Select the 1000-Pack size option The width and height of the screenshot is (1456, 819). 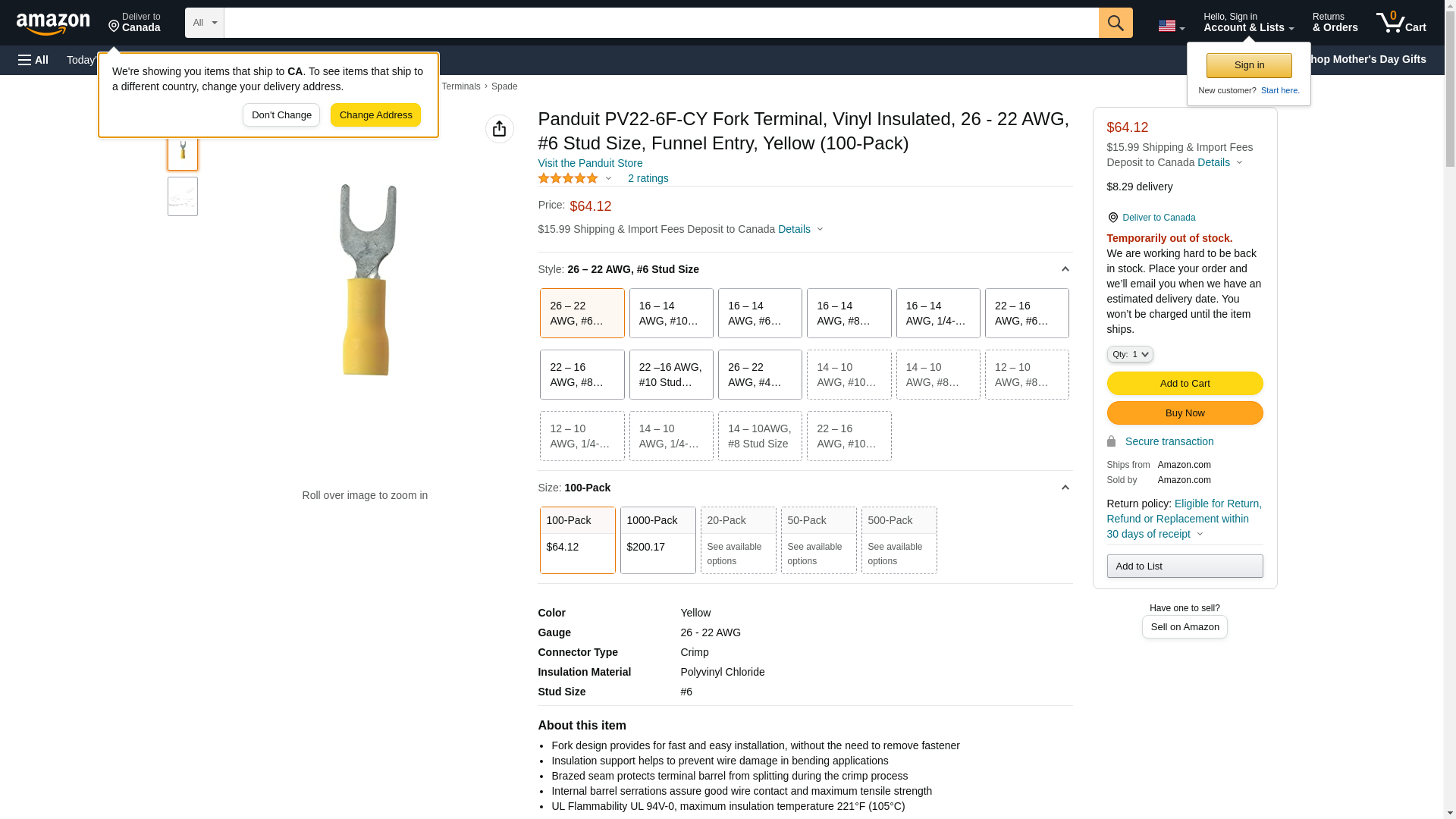coord(657,540)
